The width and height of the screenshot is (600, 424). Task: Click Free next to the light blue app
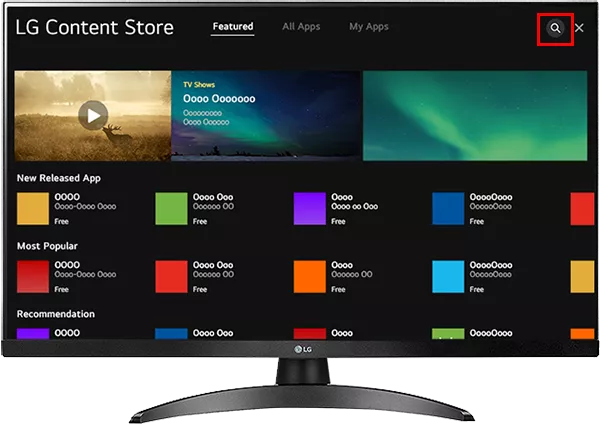pos(477,290)
